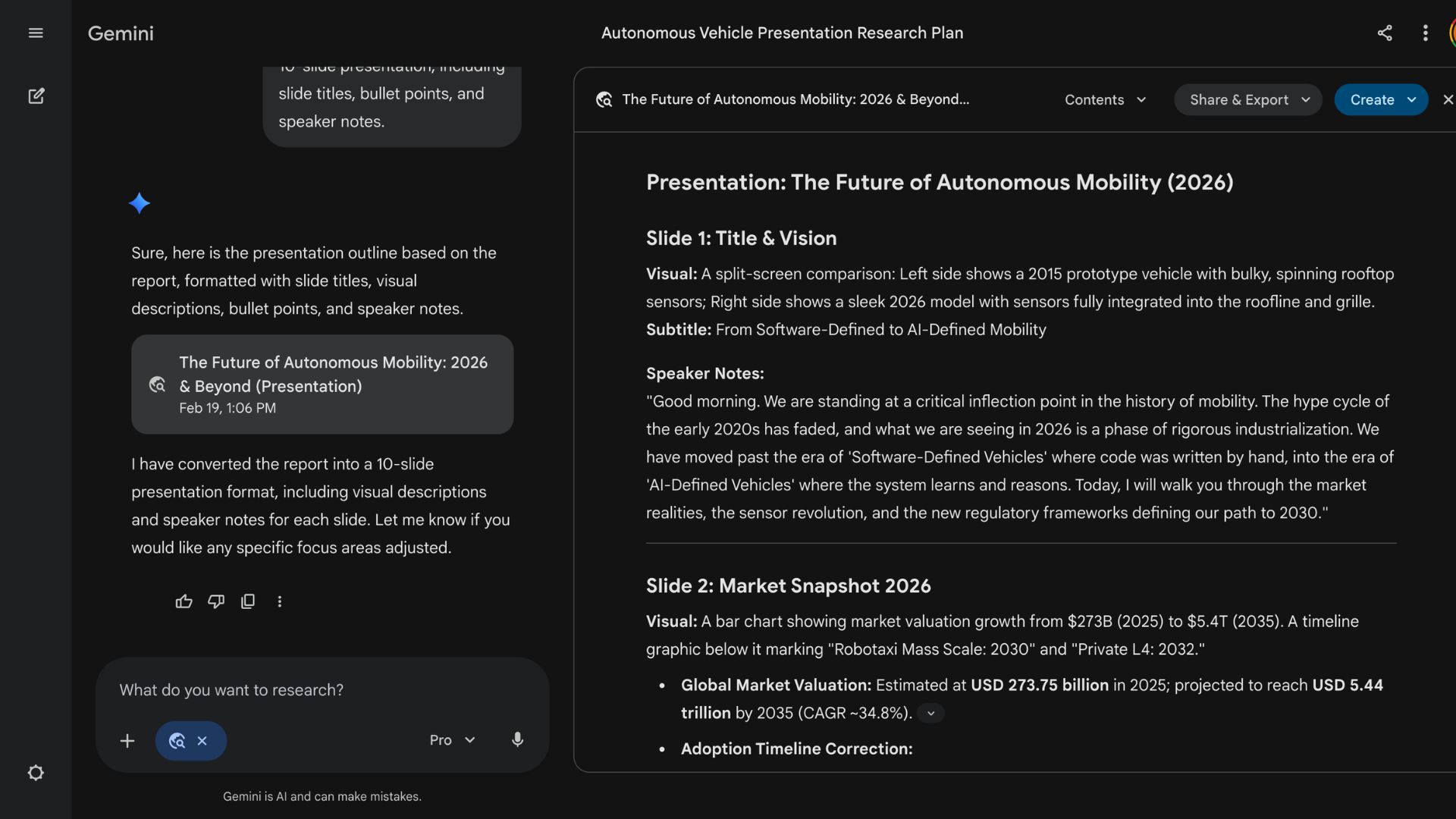Open more options below the response
Screen dimensions: 1456x819
(280, 601)
